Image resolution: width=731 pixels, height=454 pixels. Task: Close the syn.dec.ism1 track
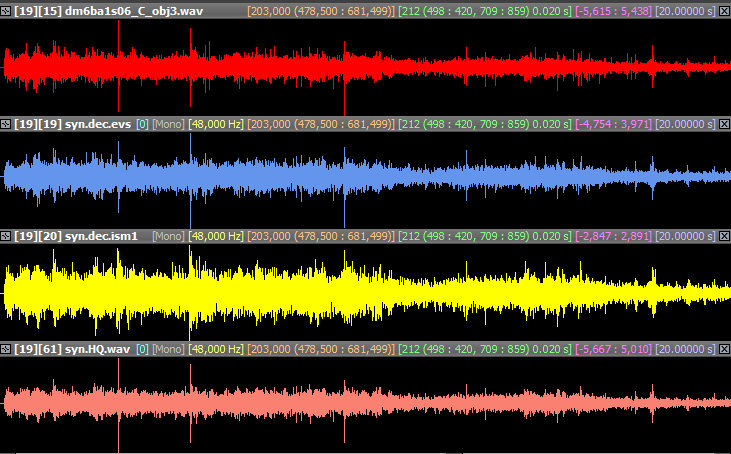724,236
